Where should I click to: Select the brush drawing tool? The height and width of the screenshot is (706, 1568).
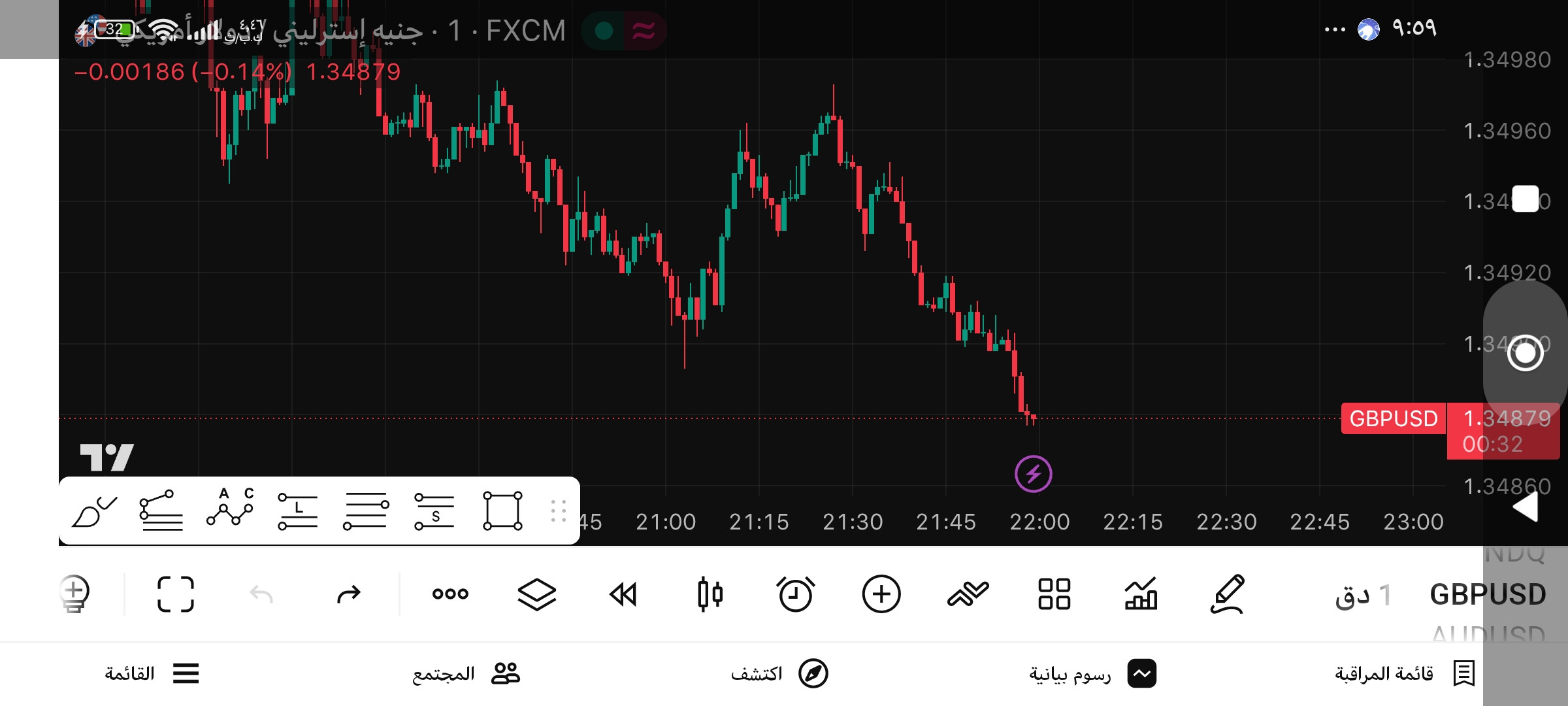pos(95,511)
